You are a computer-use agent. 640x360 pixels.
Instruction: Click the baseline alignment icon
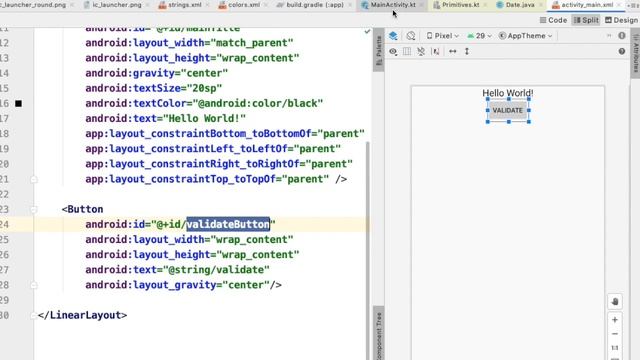(x=436, y=51)
